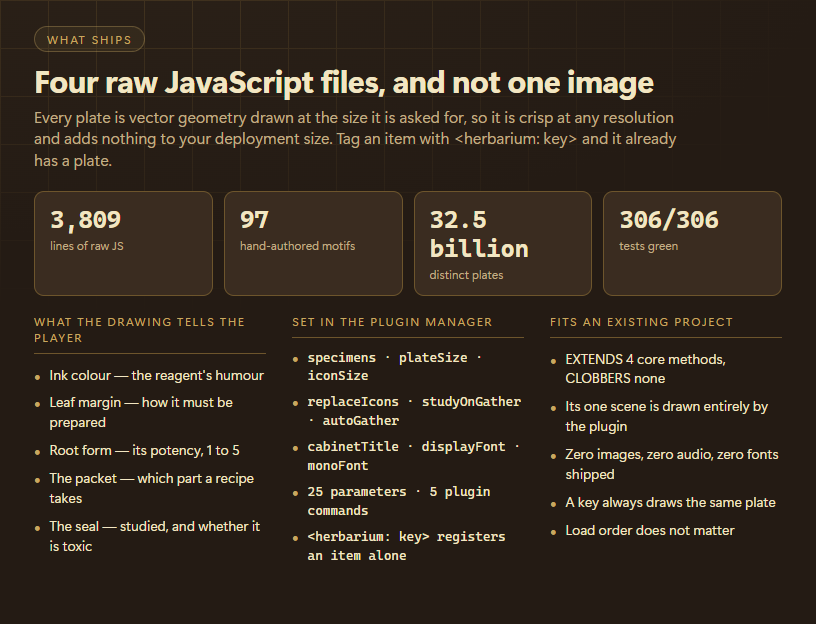Image resolution: width=816 pixels, height=624 pixels.
Task: Click the "3,809" lines of raw JS card
Action: (123, 244)
